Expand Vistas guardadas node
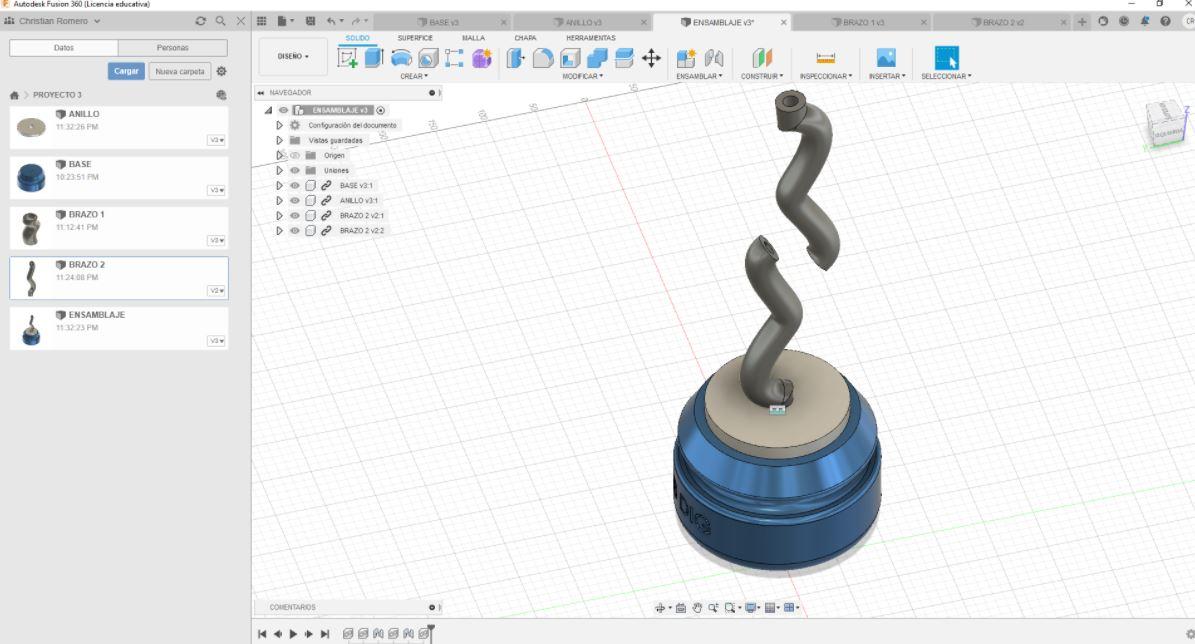 pos(280,140)
